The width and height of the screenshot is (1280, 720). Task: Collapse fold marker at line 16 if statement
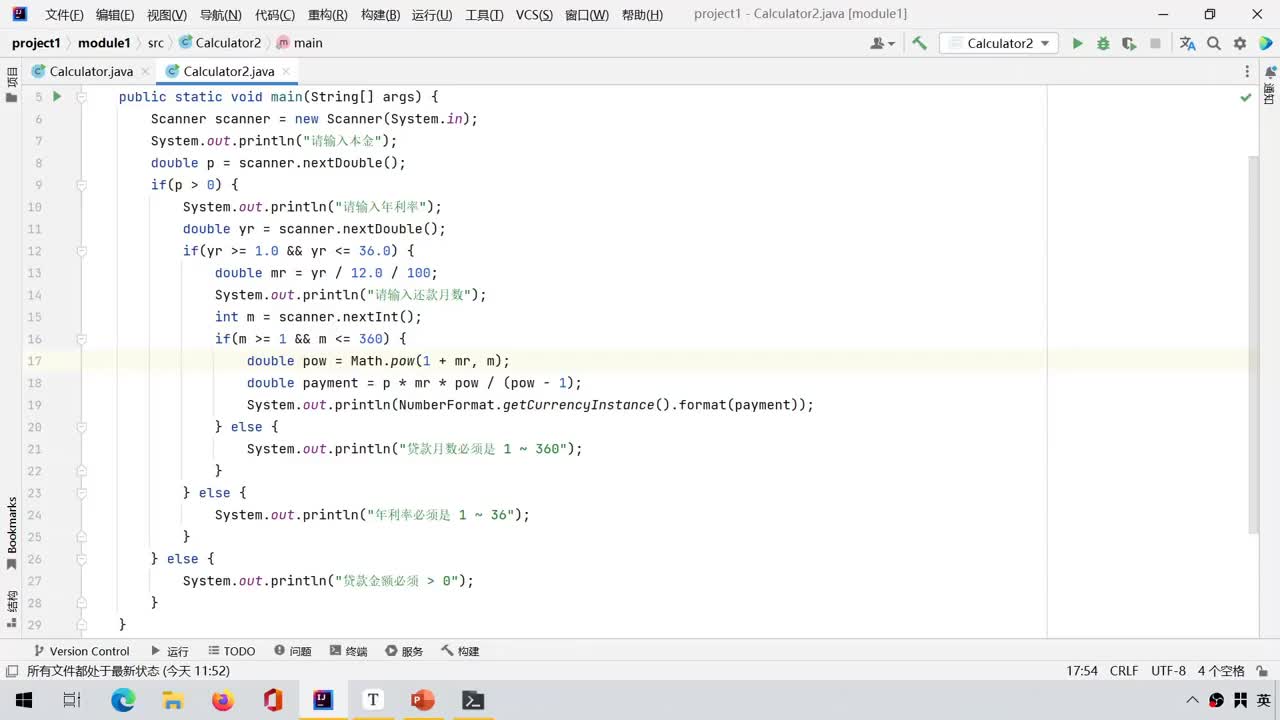coord(82,339)
